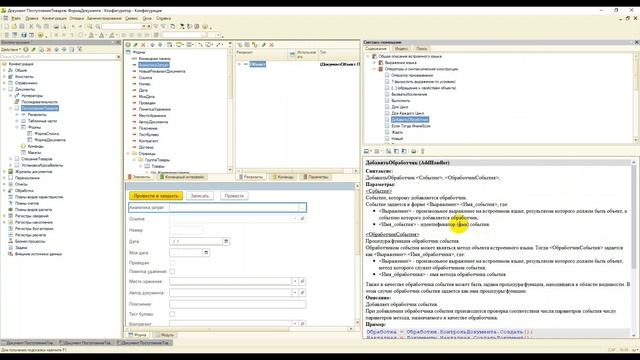Viewport: 640px width, 360px height.
Task: Open the Действия dropdown in configuration panel
Action: click(x=11, y=49)
